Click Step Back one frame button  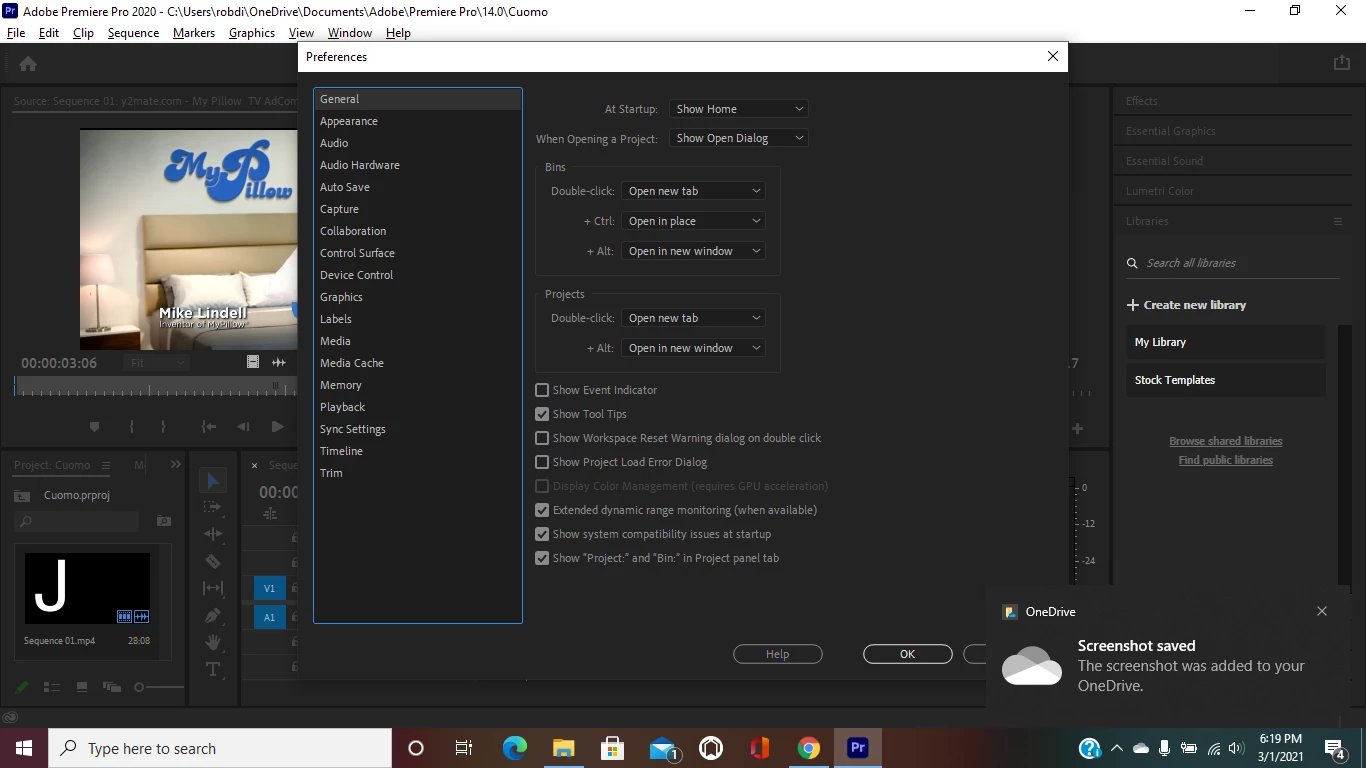click(x=243, y=427)
